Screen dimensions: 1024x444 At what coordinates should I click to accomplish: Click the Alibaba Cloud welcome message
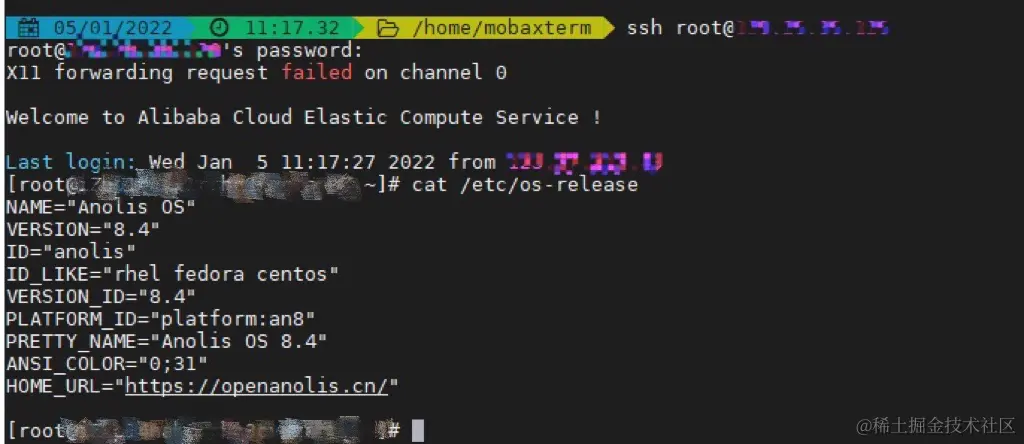[304, 117]
